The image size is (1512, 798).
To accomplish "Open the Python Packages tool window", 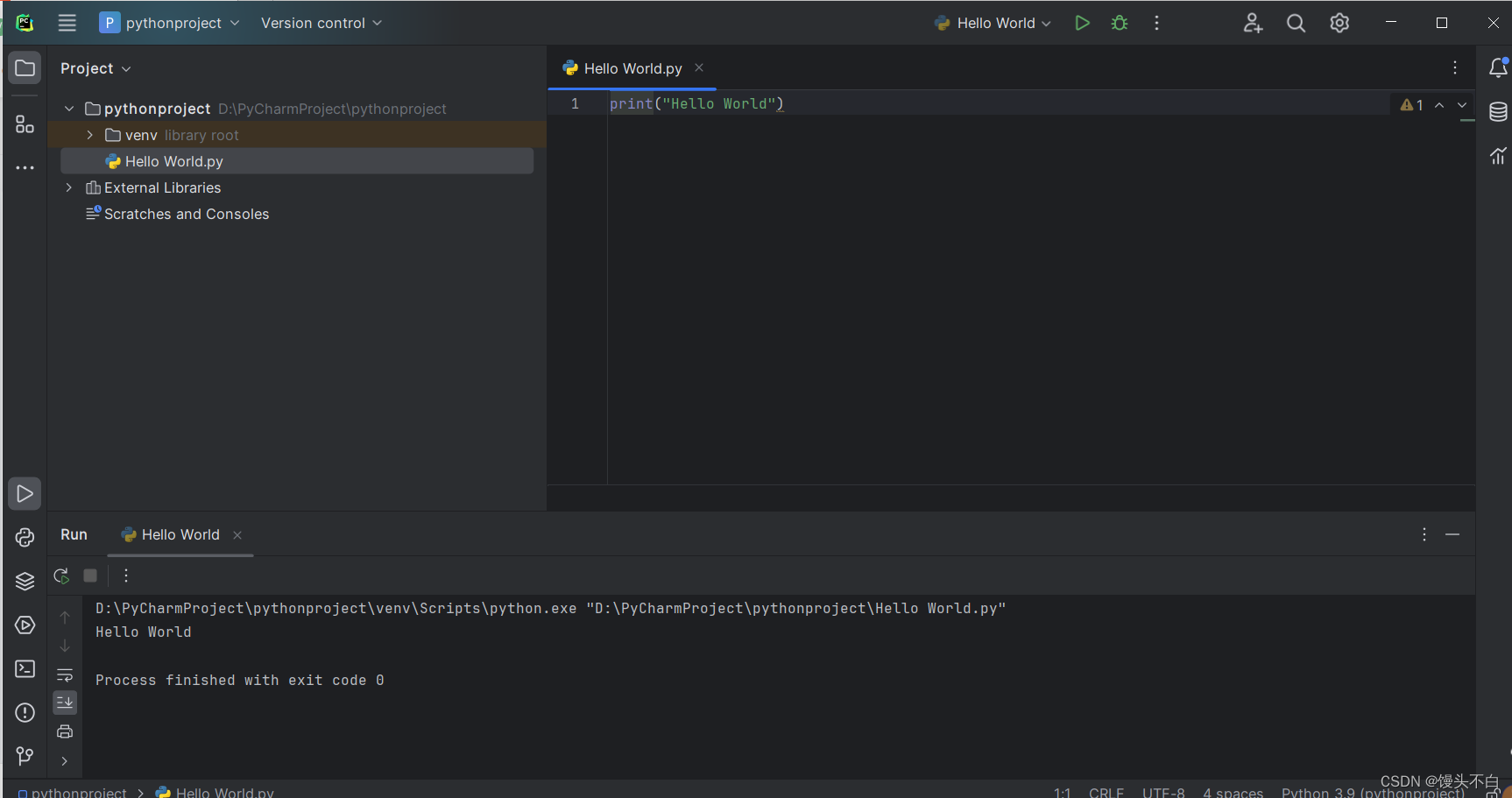I will [x=24, y=581].
